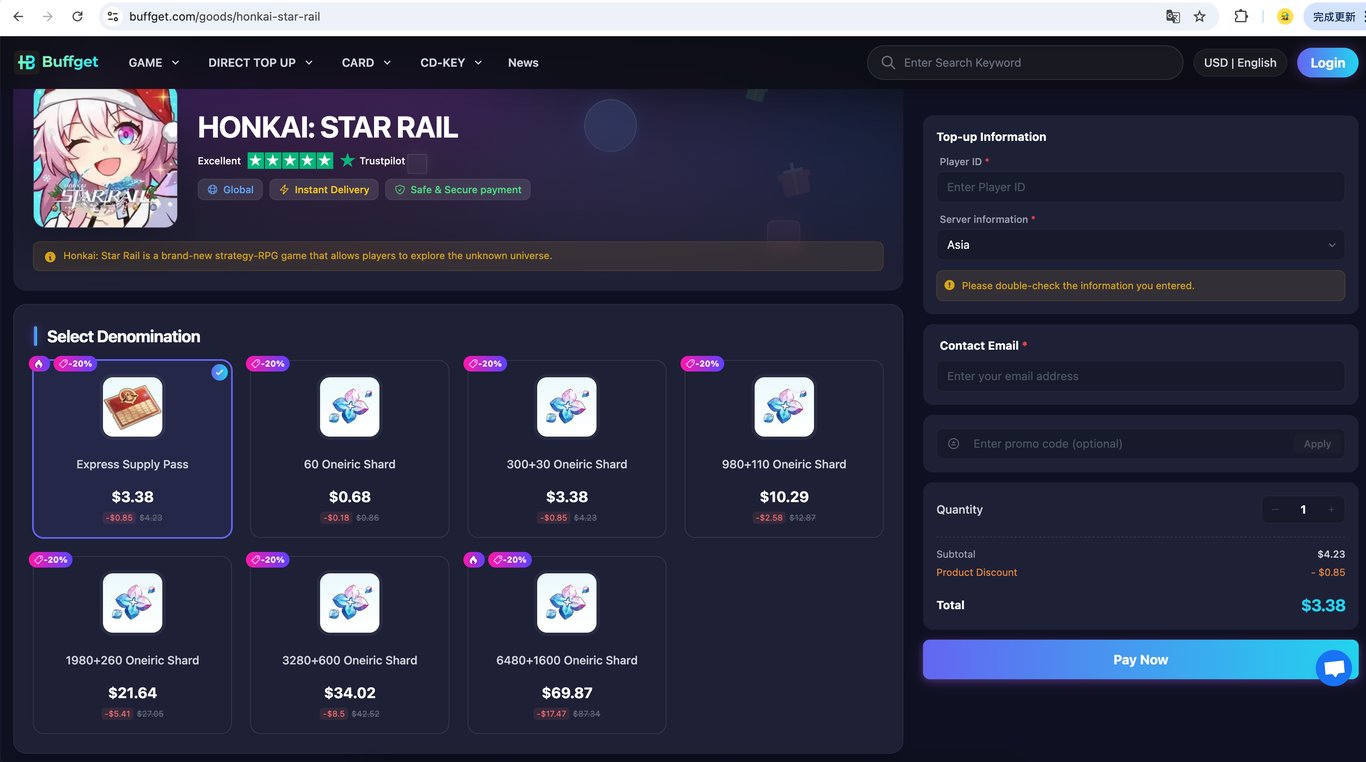Screen dimensions: 1366x762
Task: Click the Product Discount label
Action: 977,573
